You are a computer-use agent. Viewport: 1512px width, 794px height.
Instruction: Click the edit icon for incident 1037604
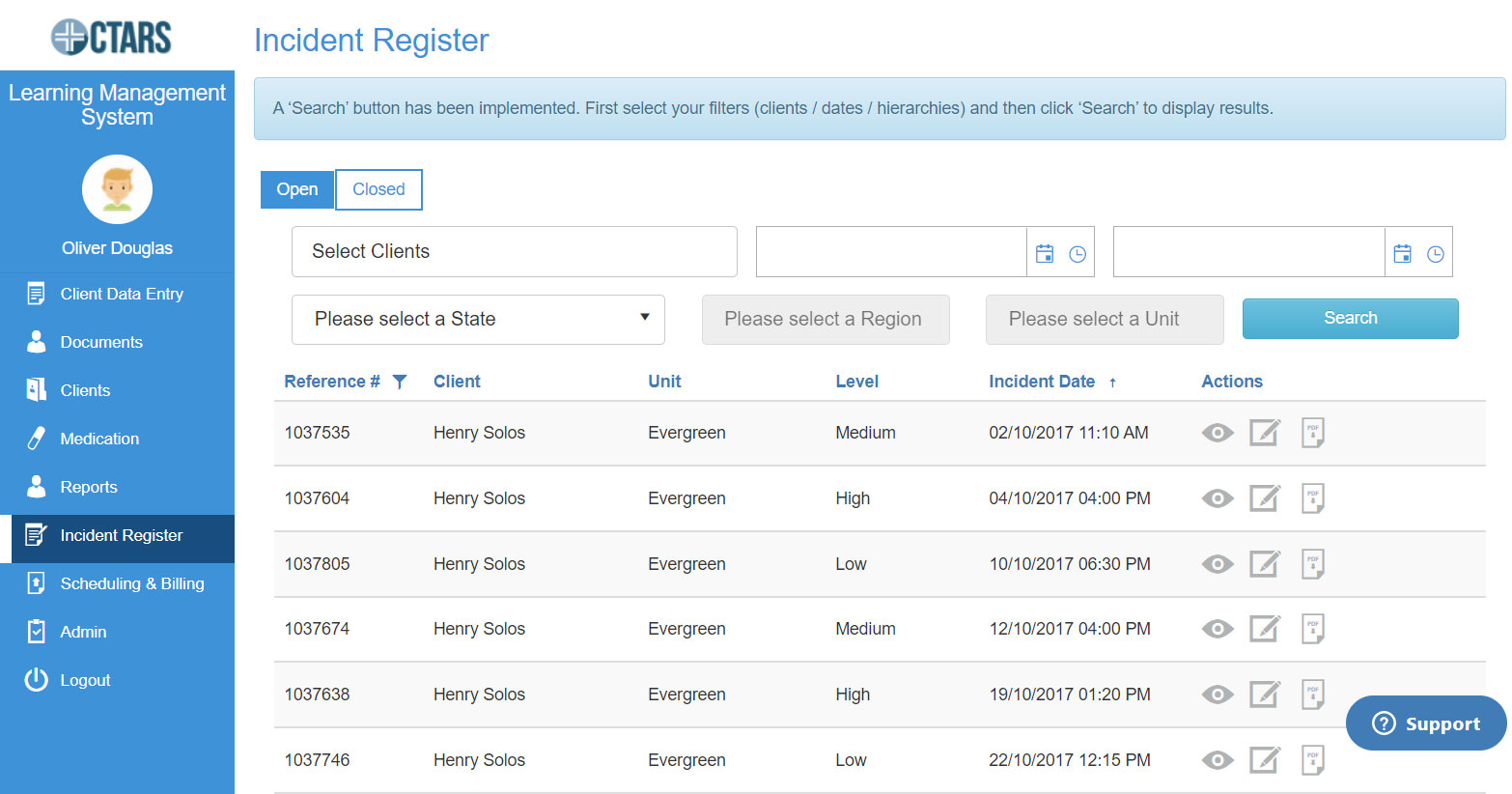[1264, 498]
